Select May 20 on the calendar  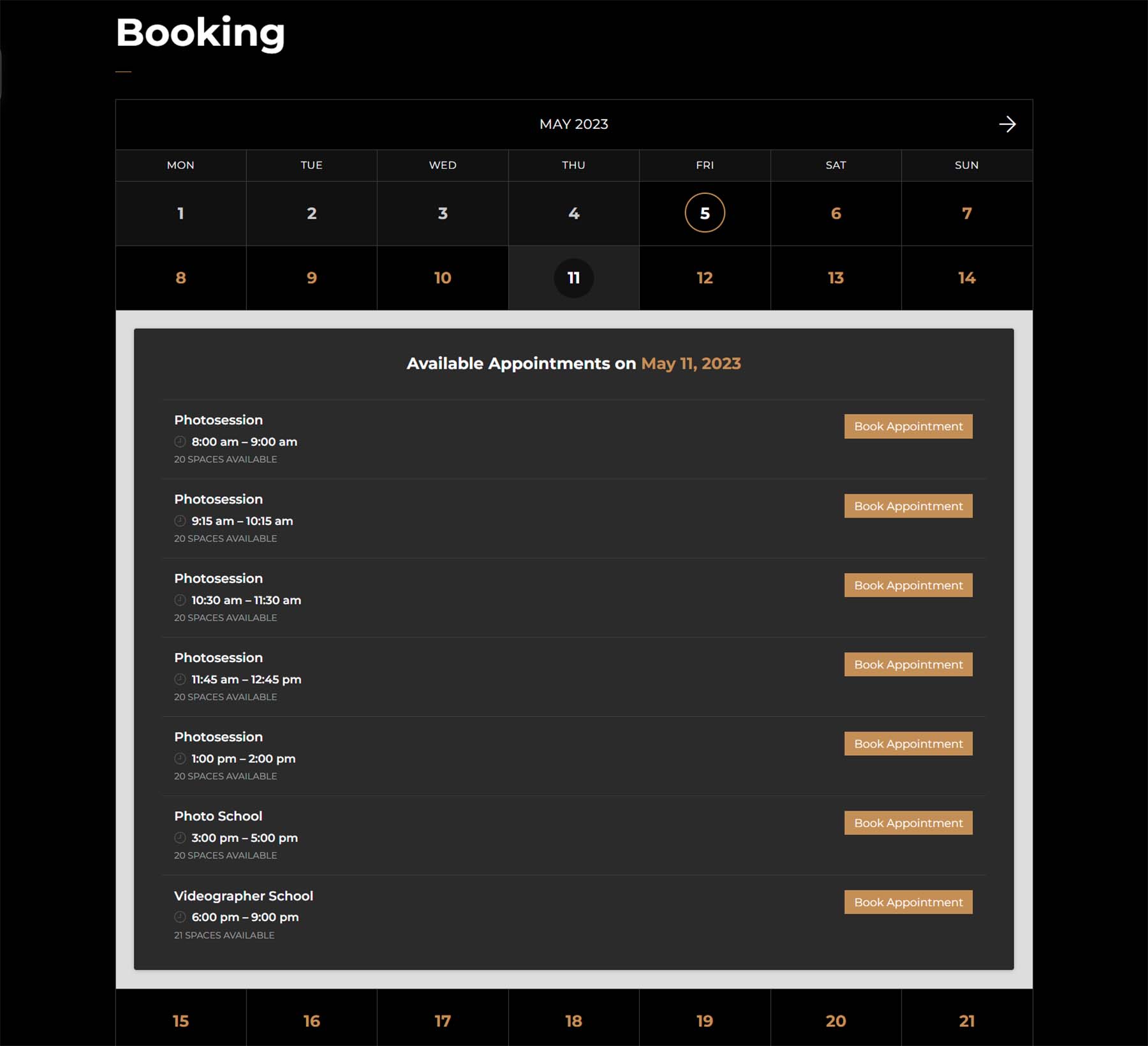[x=835, y=1020]
